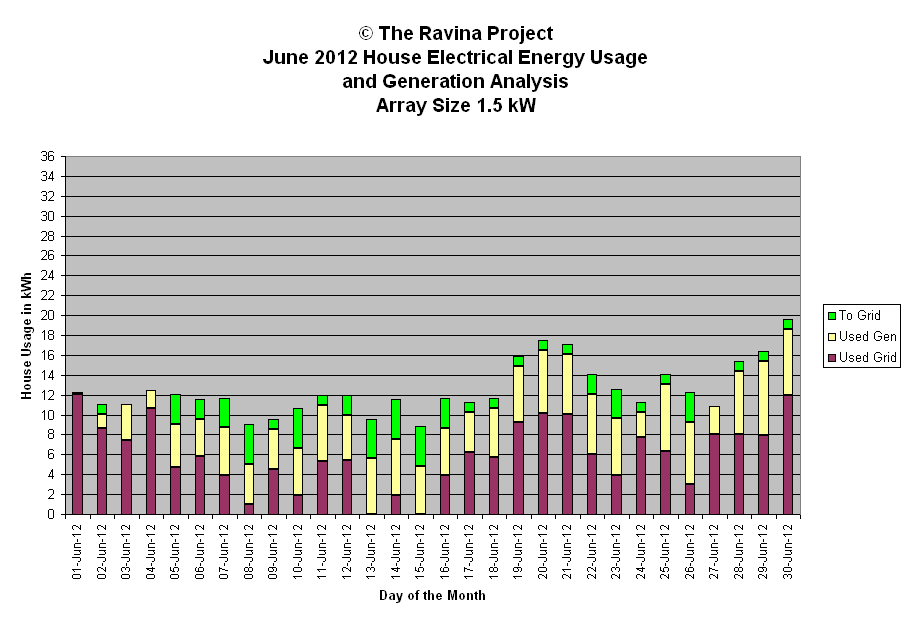
Task: Click the title line 'Array Size 1.5 kW'
Action: (456, 106)
